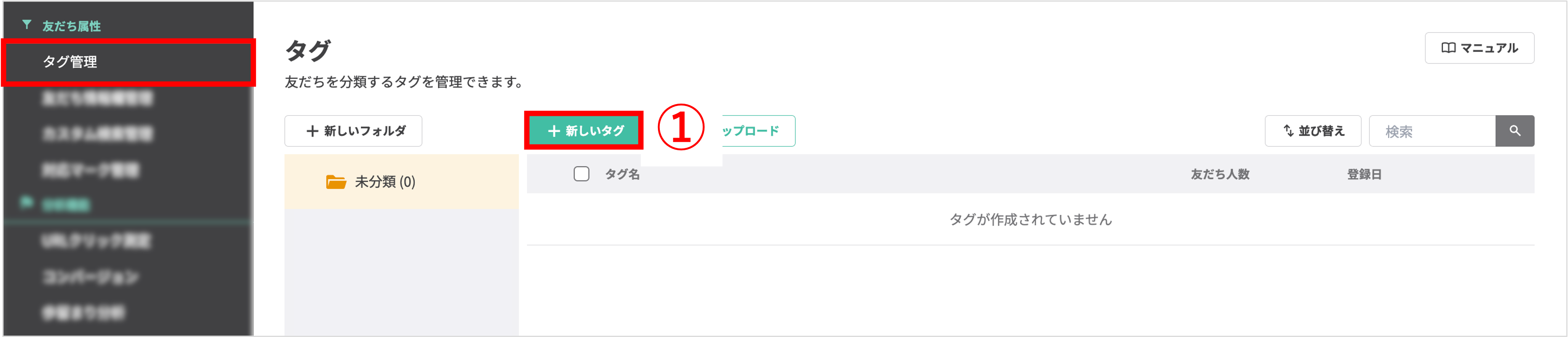Open the マニュアル documentation

1479,47
